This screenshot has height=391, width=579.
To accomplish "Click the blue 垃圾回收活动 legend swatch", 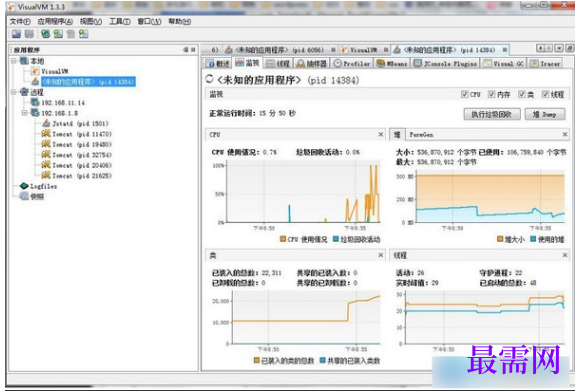I will (x=336, y=239).
